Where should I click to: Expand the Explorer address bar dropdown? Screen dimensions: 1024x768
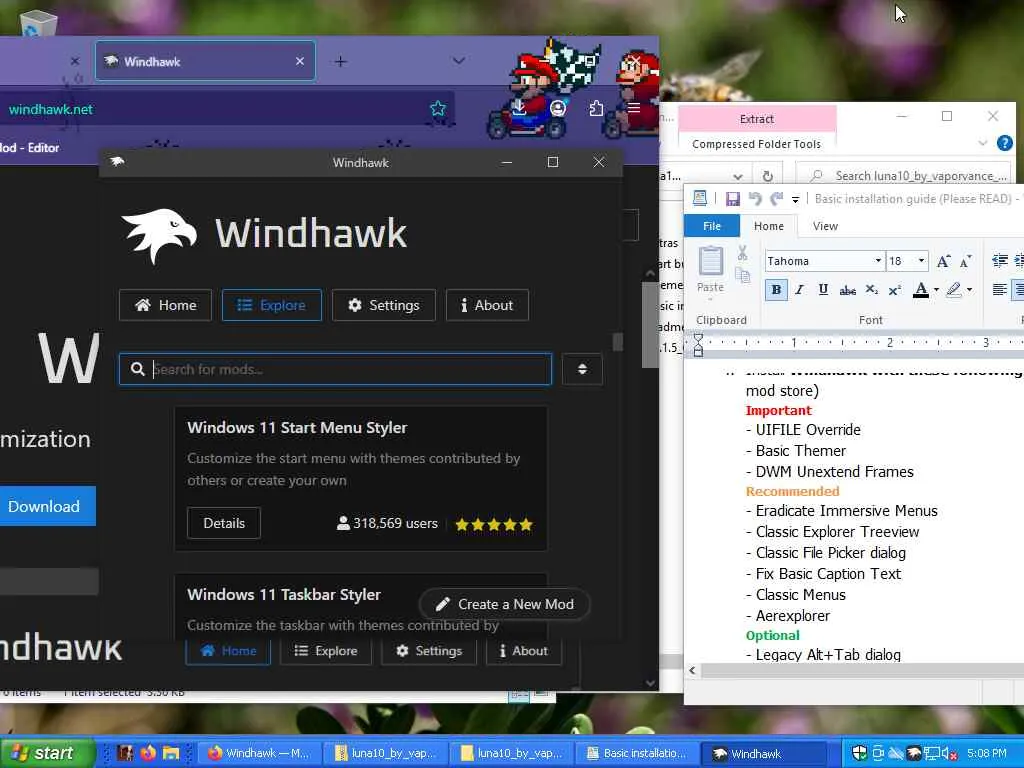(x=737, y=176)
